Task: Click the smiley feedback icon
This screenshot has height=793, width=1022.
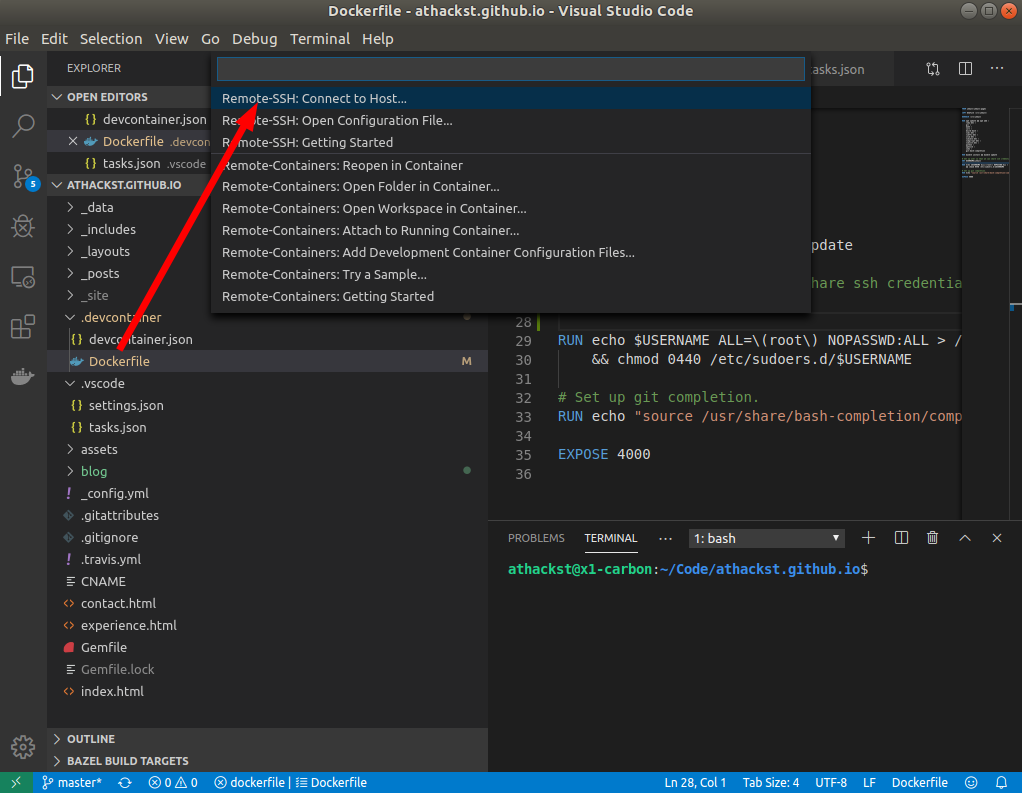Action: [x=971, y=782]
